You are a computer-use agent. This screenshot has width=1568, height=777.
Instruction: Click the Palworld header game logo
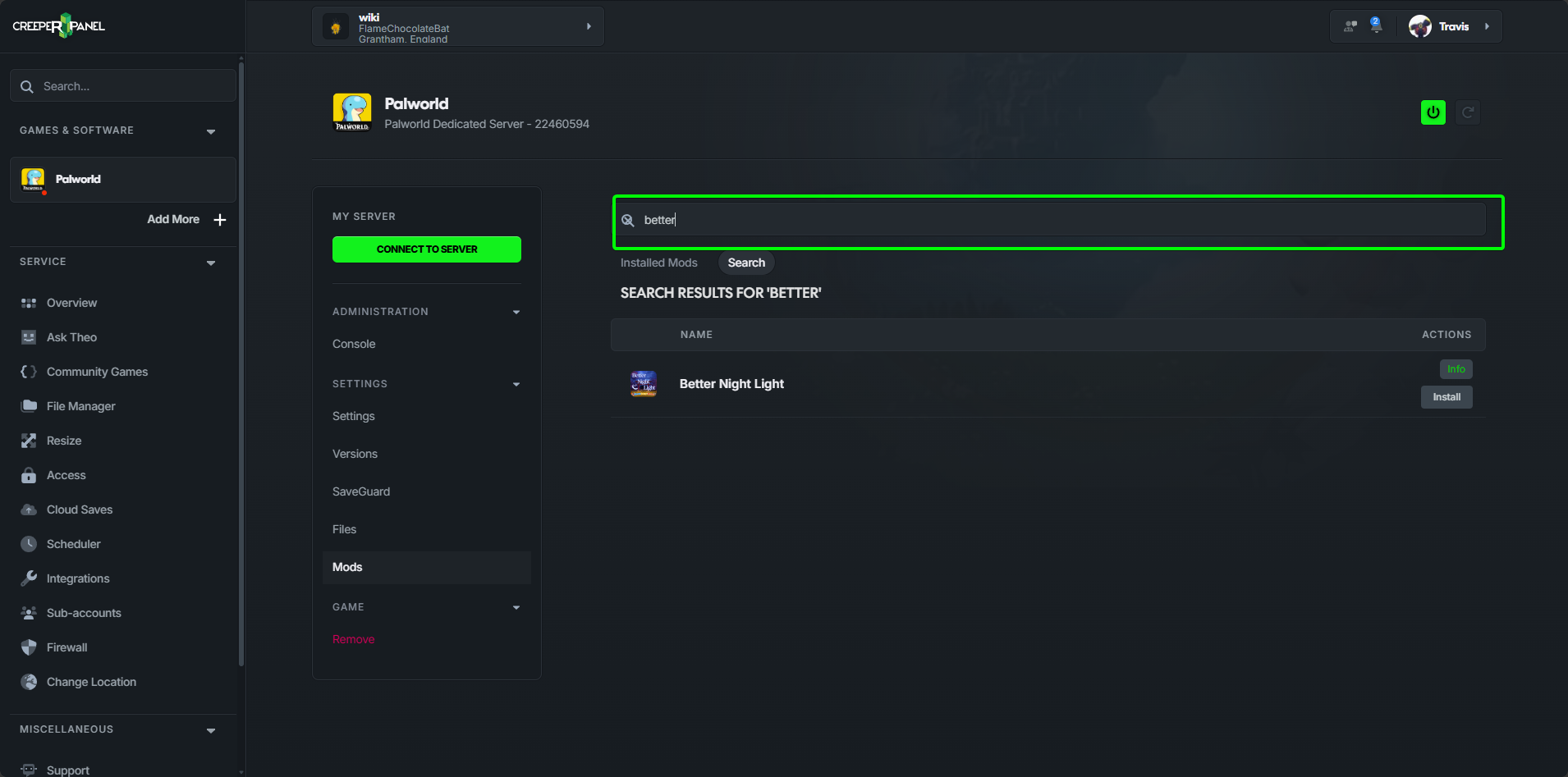coord(352,112)
